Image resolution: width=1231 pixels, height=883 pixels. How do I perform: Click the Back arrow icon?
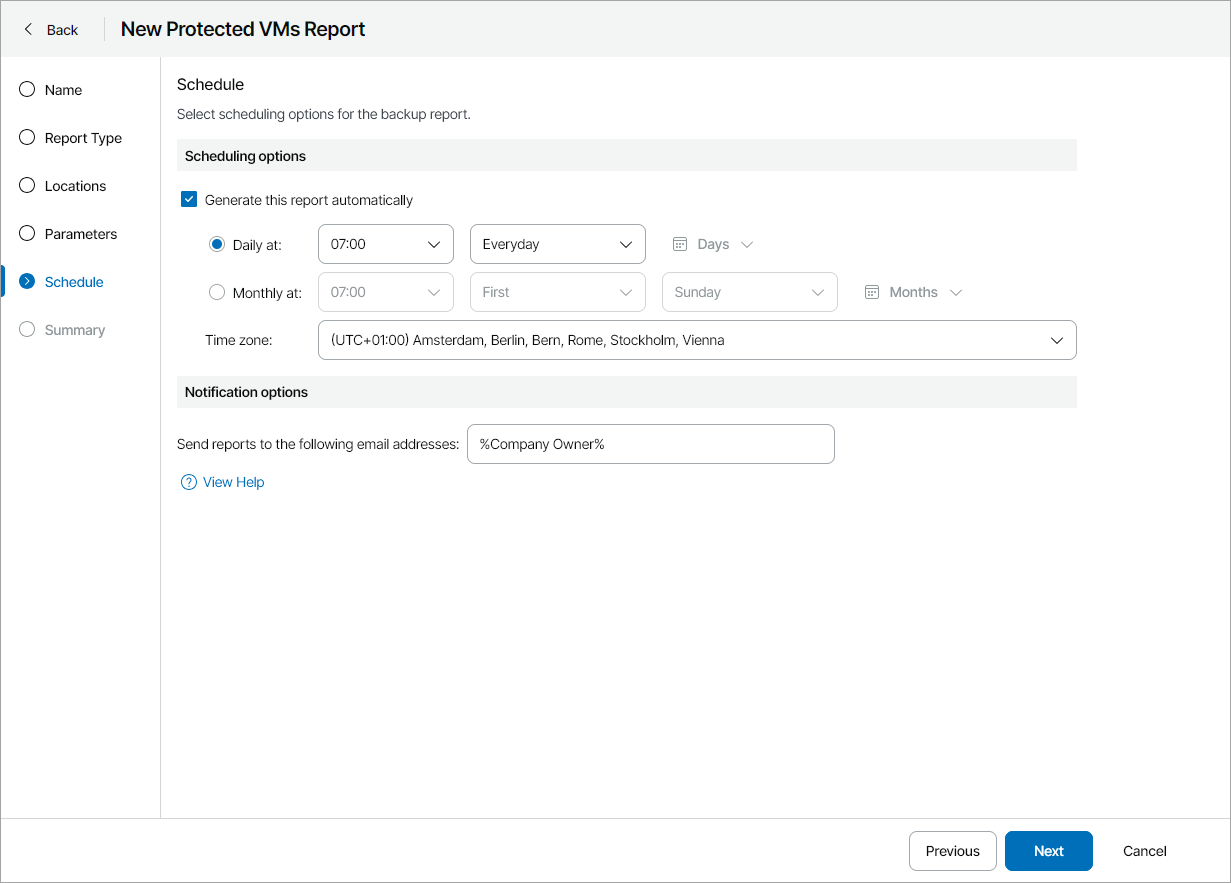[x=28, y=29]
